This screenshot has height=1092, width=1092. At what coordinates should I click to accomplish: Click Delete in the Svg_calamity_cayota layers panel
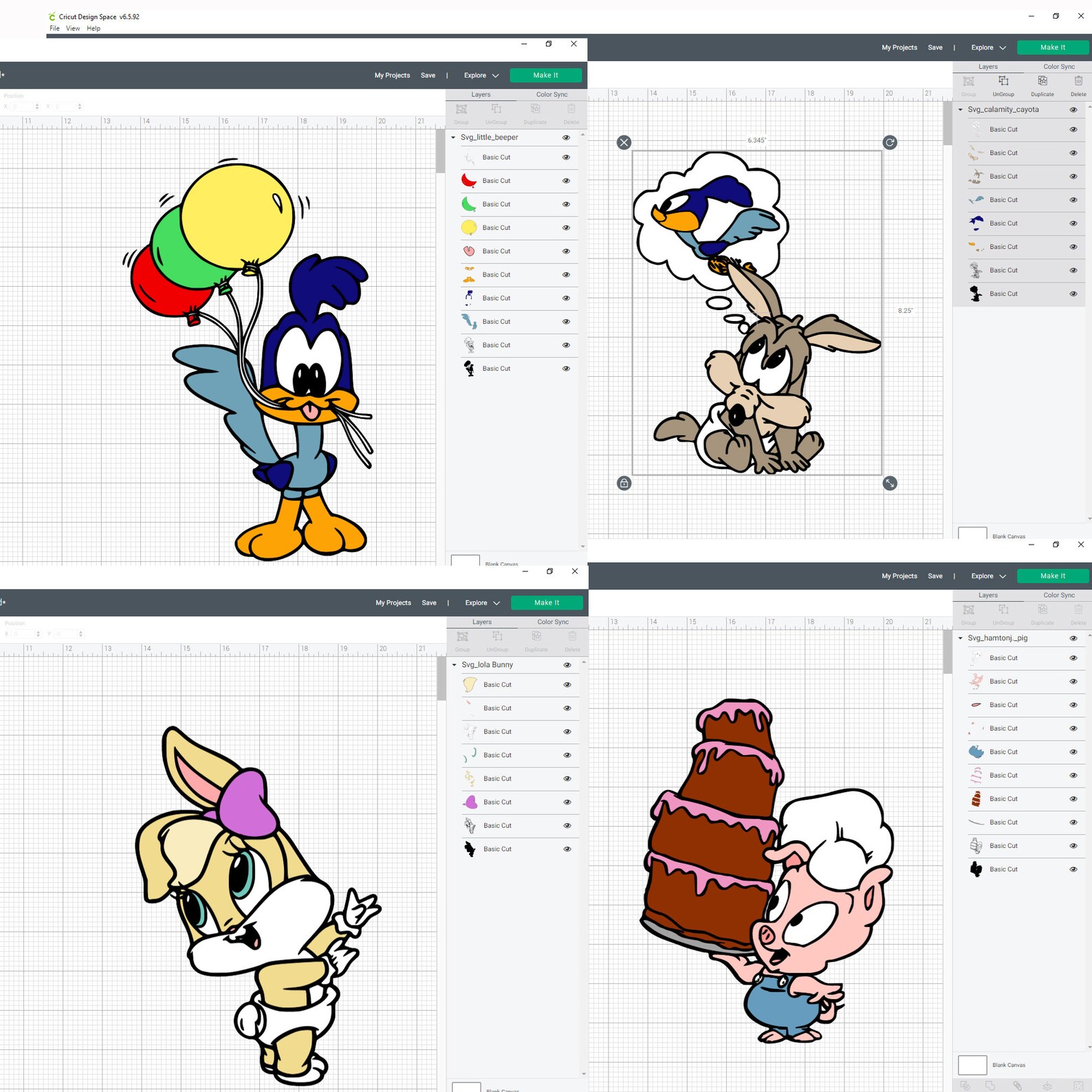point(1078,85)
